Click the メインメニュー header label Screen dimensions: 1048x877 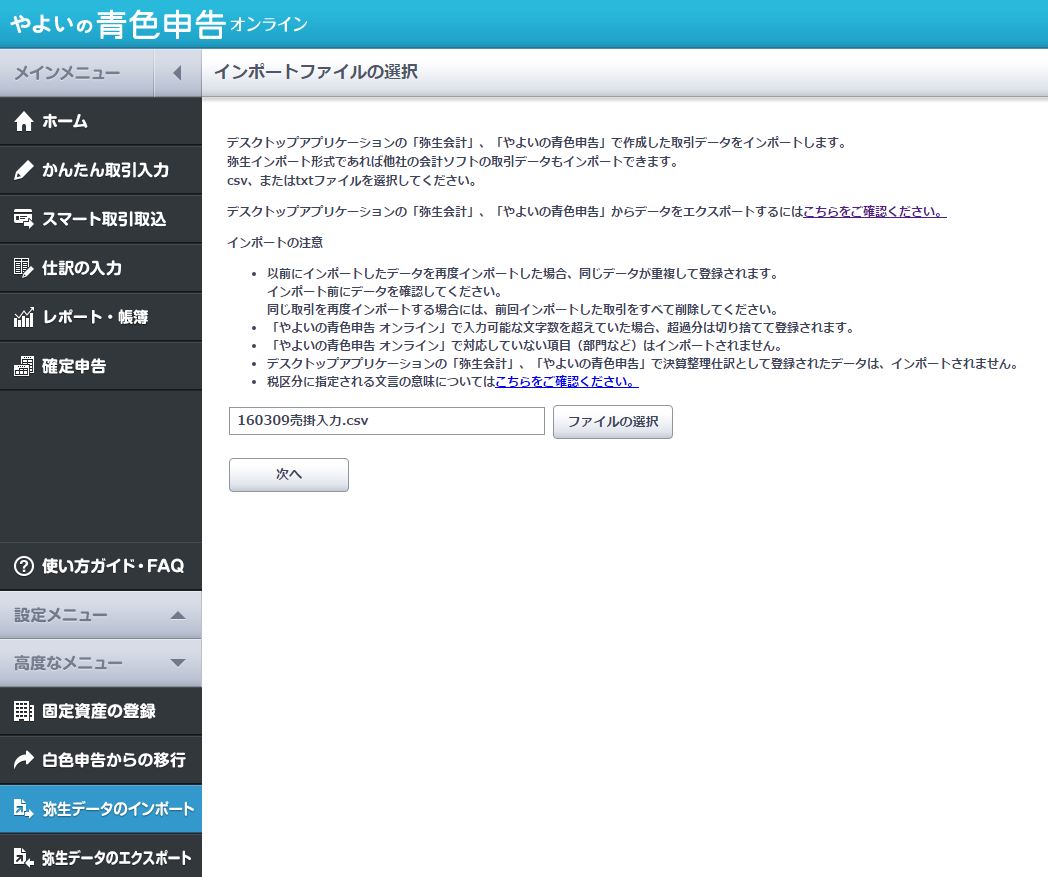pos(68,72)
